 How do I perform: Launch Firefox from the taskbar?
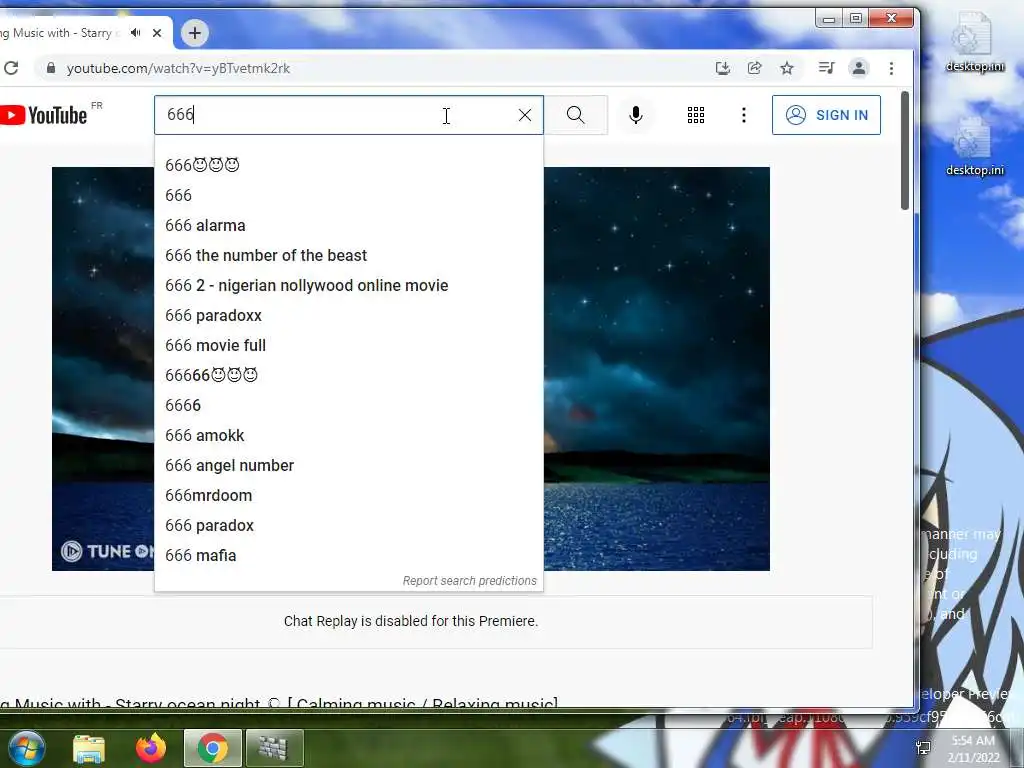coord(151,748)
